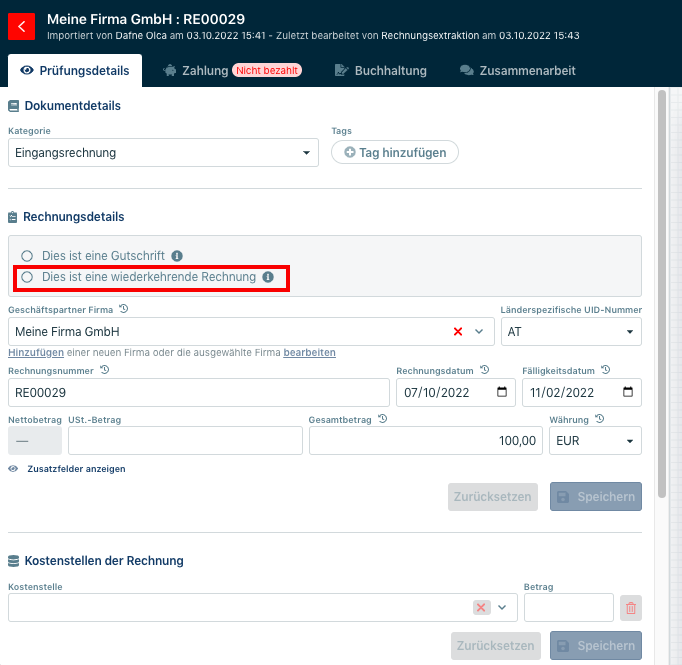Delete the Kostenstelle row with trash icon
682x665 pixels.
point(630,607)
